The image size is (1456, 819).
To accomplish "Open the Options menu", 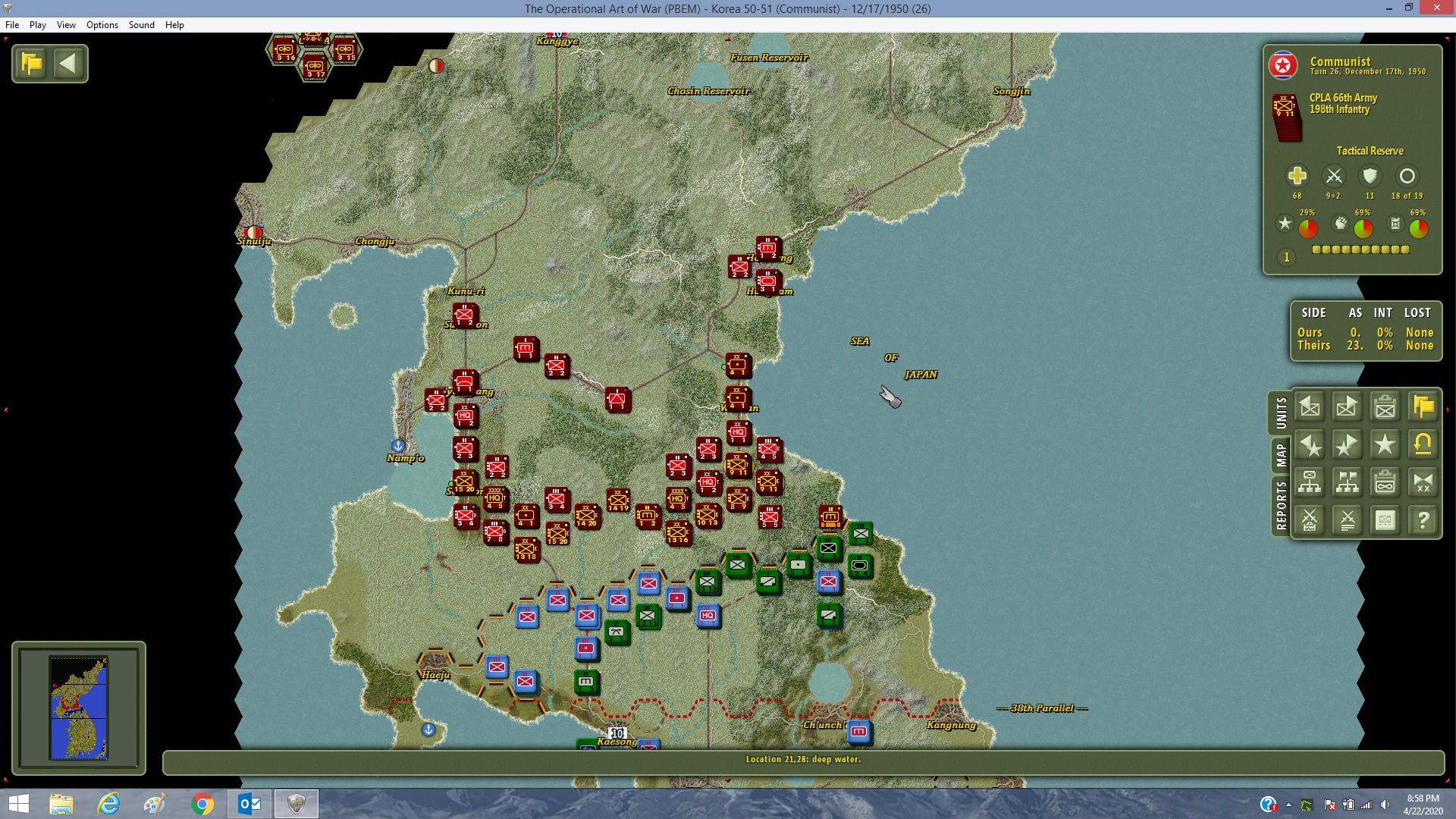I will click(102, 25).
